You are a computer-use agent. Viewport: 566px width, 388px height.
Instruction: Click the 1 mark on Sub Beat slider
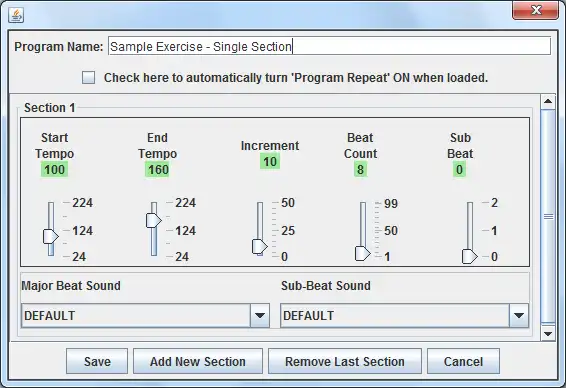495,231
